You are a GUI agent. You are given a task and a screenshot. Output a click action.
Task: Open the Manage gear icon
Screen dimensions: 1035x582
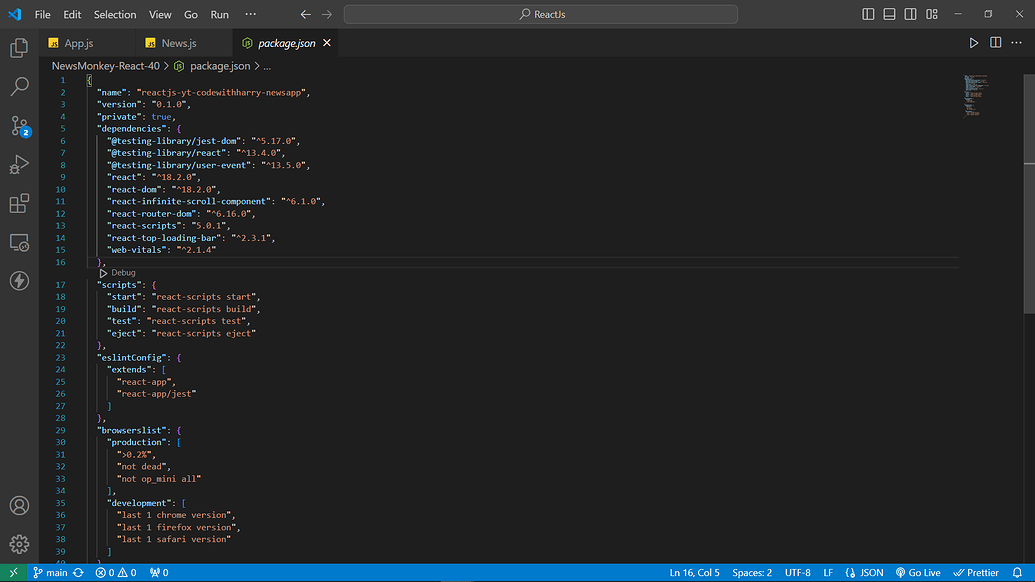19,544
